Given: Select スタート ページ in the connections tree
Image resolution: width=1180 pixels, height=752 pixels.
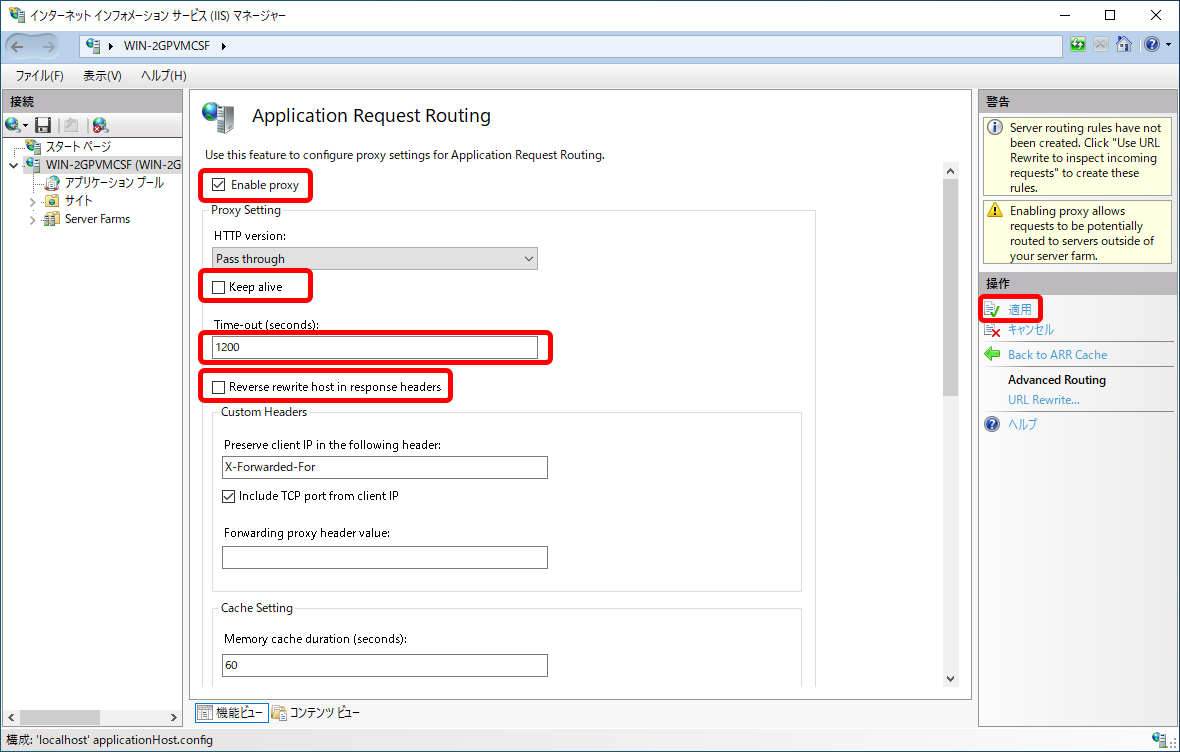Looking at the screenshot, I should pos(78,146).
